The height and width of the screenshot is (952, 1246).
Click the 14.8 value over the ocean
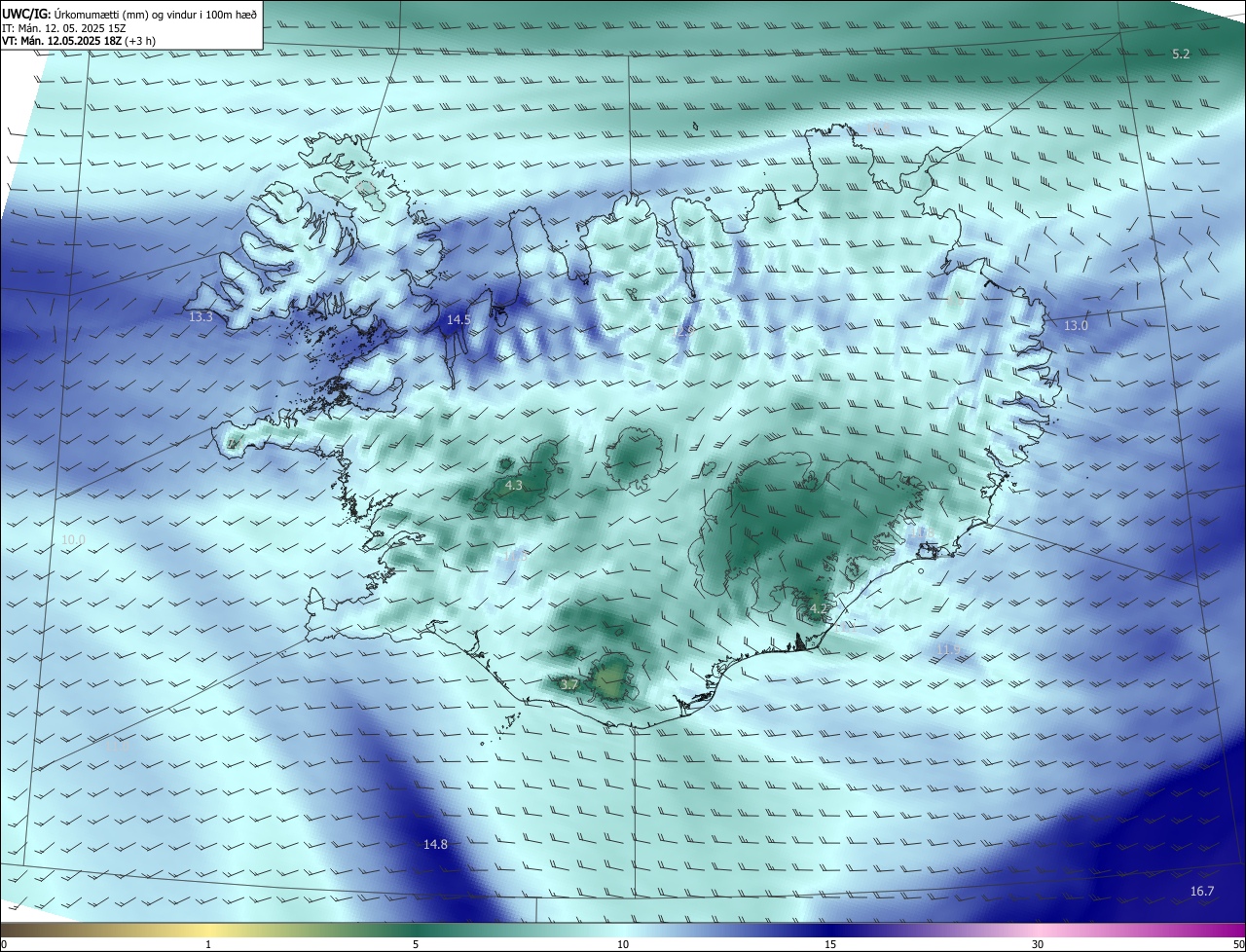[x=436, y=845]
